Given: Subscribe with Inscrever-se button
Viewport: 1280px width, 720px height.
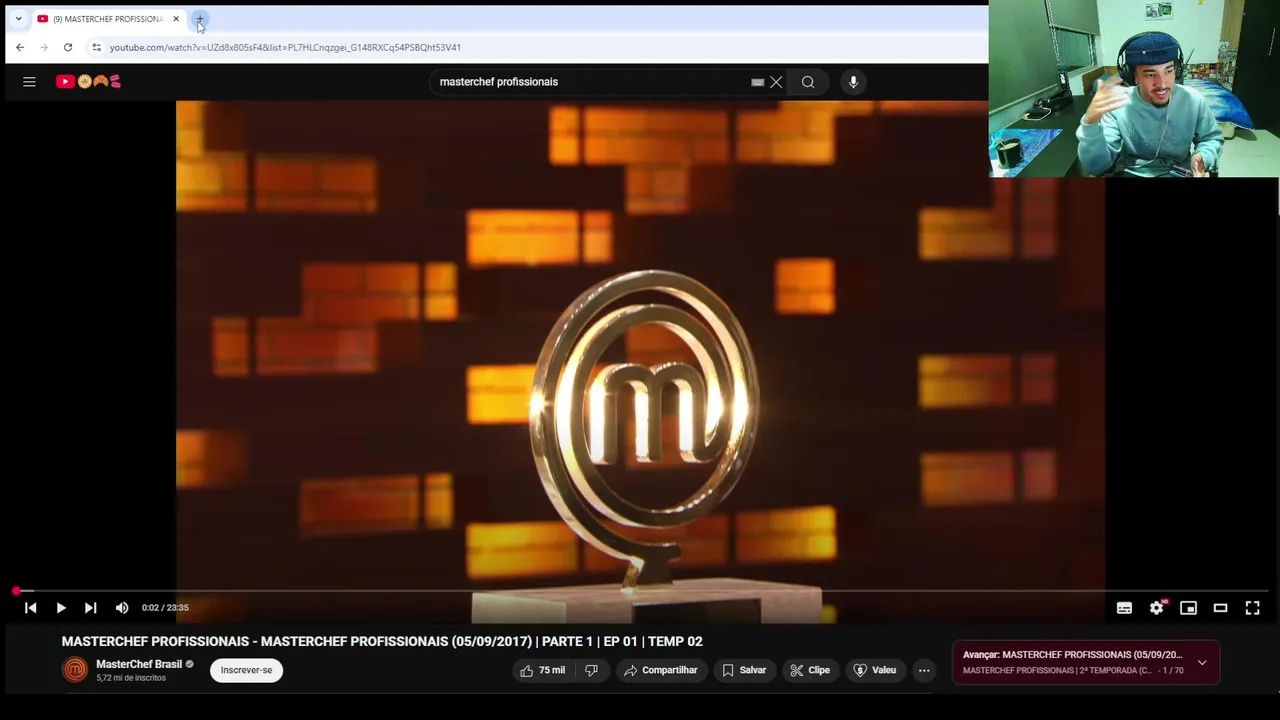Looking at the screenshot, I should (246, 670).
